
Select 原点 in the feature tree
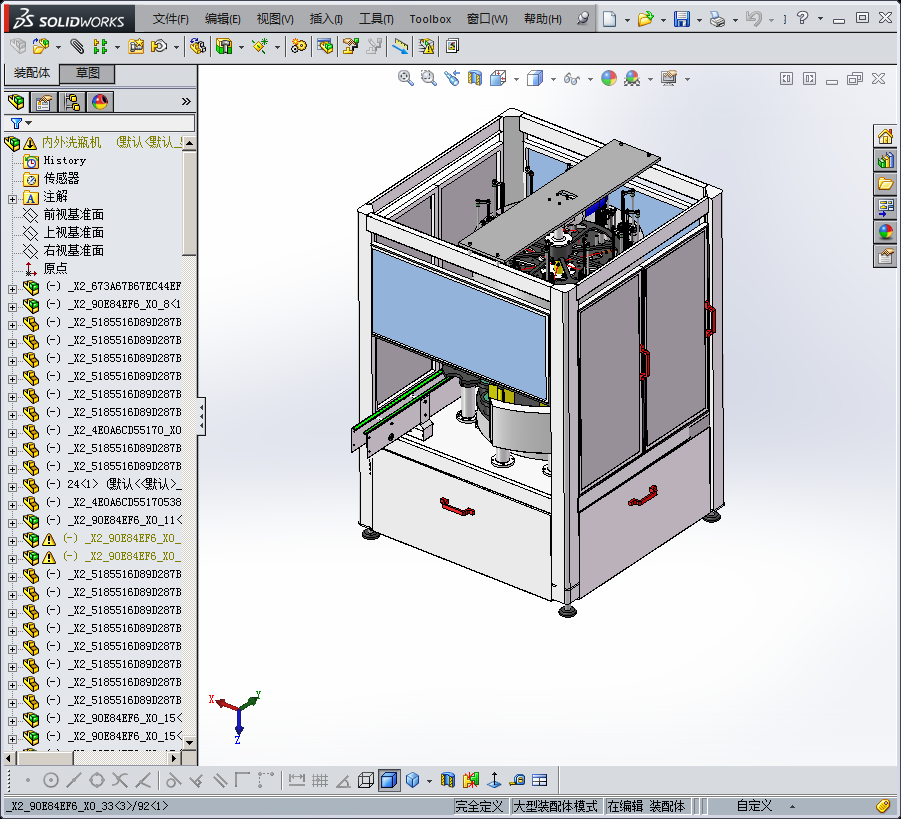tap(55, 268)
